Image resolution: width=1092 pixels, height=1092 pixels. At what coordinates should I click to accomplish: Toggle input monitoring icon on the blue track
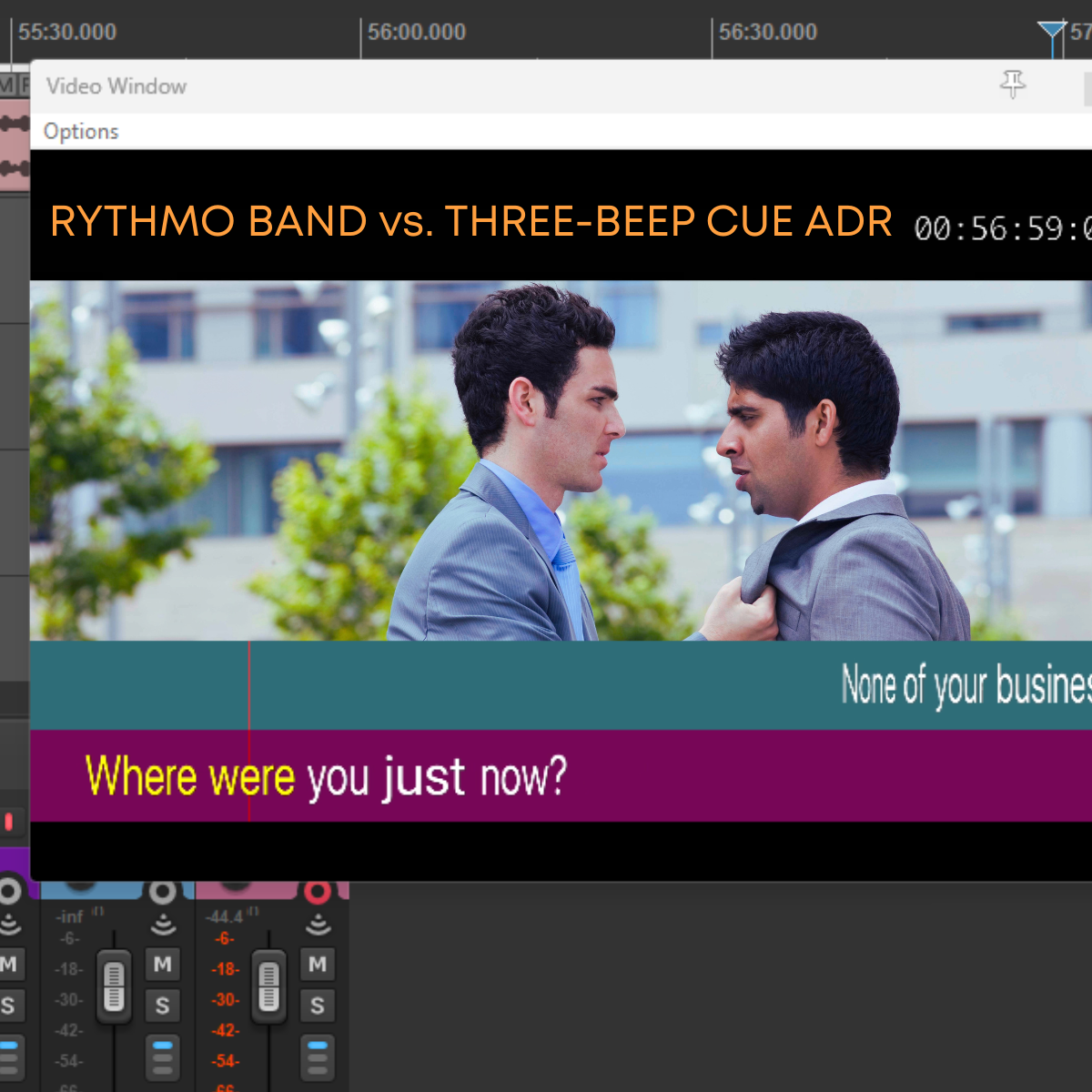point(163,925)
